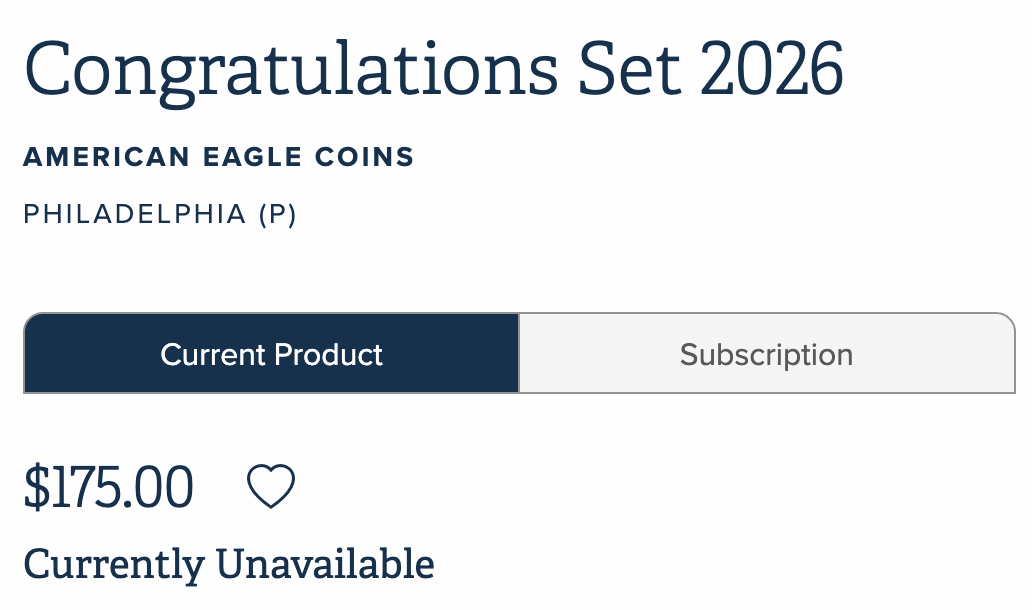Click the word "Unavailable" below the price
Image resolution: width=1032 pixels, height=610 pixels.
pos(325,565)
